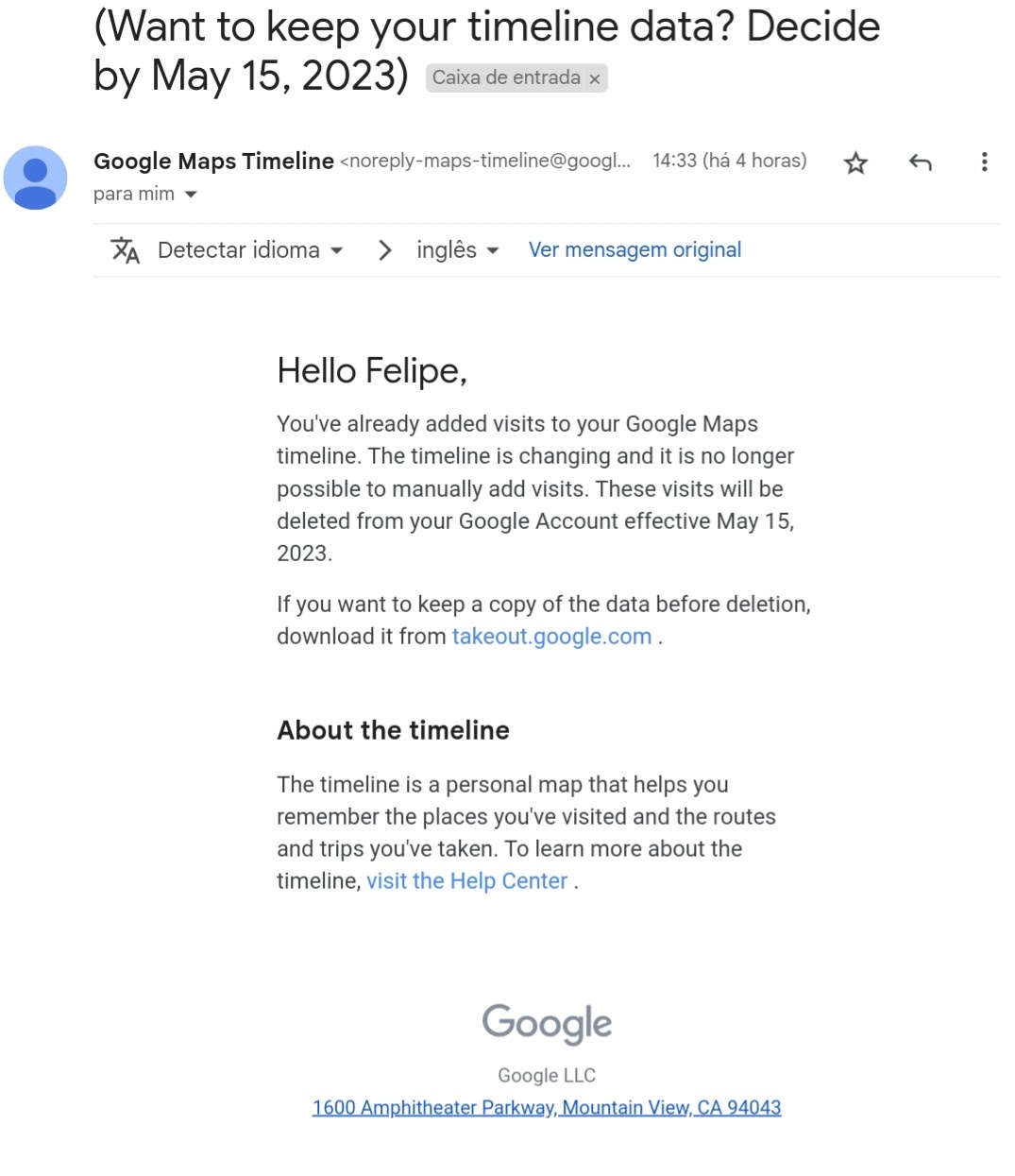The height and width of the screenshot is (1176, 1015).
Task: Open the three-dot more options menu
Action: click(x=984, y=162)
